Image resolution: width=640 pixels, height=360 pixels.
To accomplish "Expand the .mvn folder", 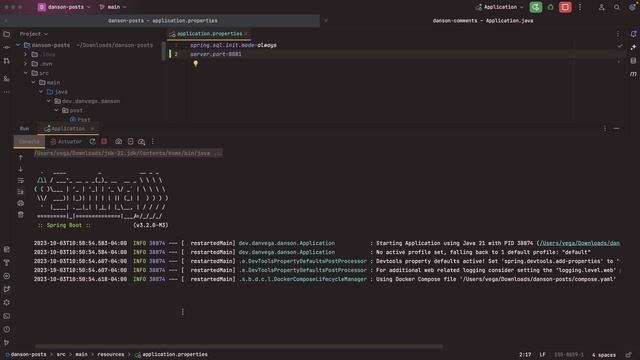I will (x=26, y=64).
